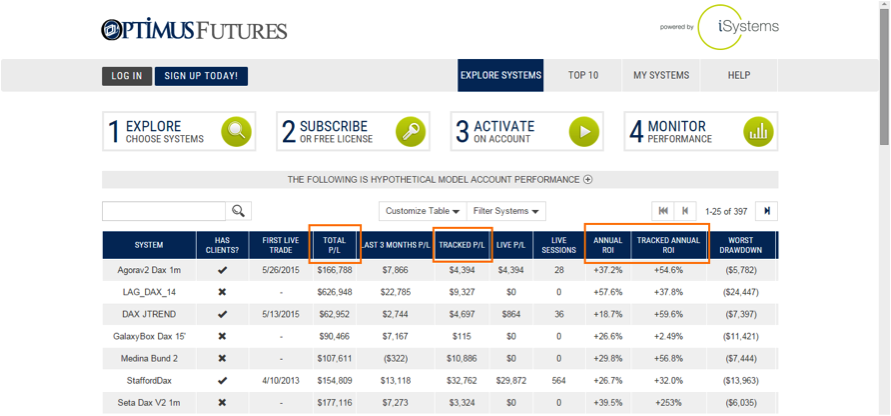Select the LAG_DAX_14 system
Viewport: 891px width, 416px height.
[x=149, y=292]
